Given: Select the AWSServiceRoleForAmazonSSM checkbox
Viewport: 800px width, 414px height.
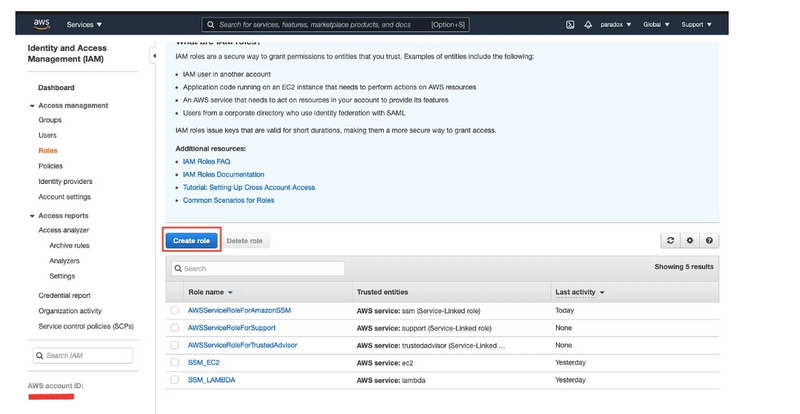Looking at the screenshot, I should click(x=175, y=311).
